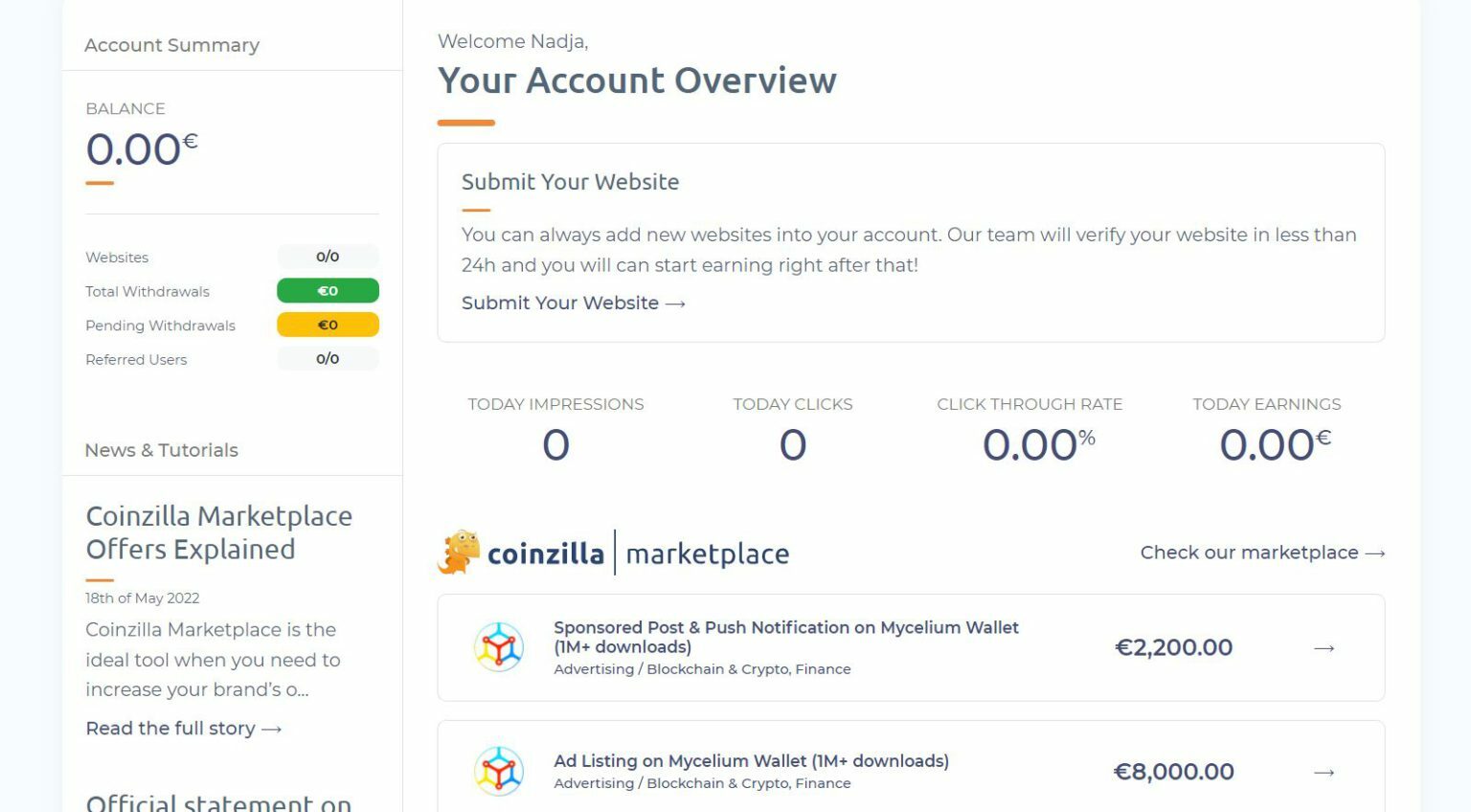The width and height of the screenshot is (1471, 812).
Task: Open Ad Listing on Mycelium Wallet title
Action: click(x=751, y=760)
